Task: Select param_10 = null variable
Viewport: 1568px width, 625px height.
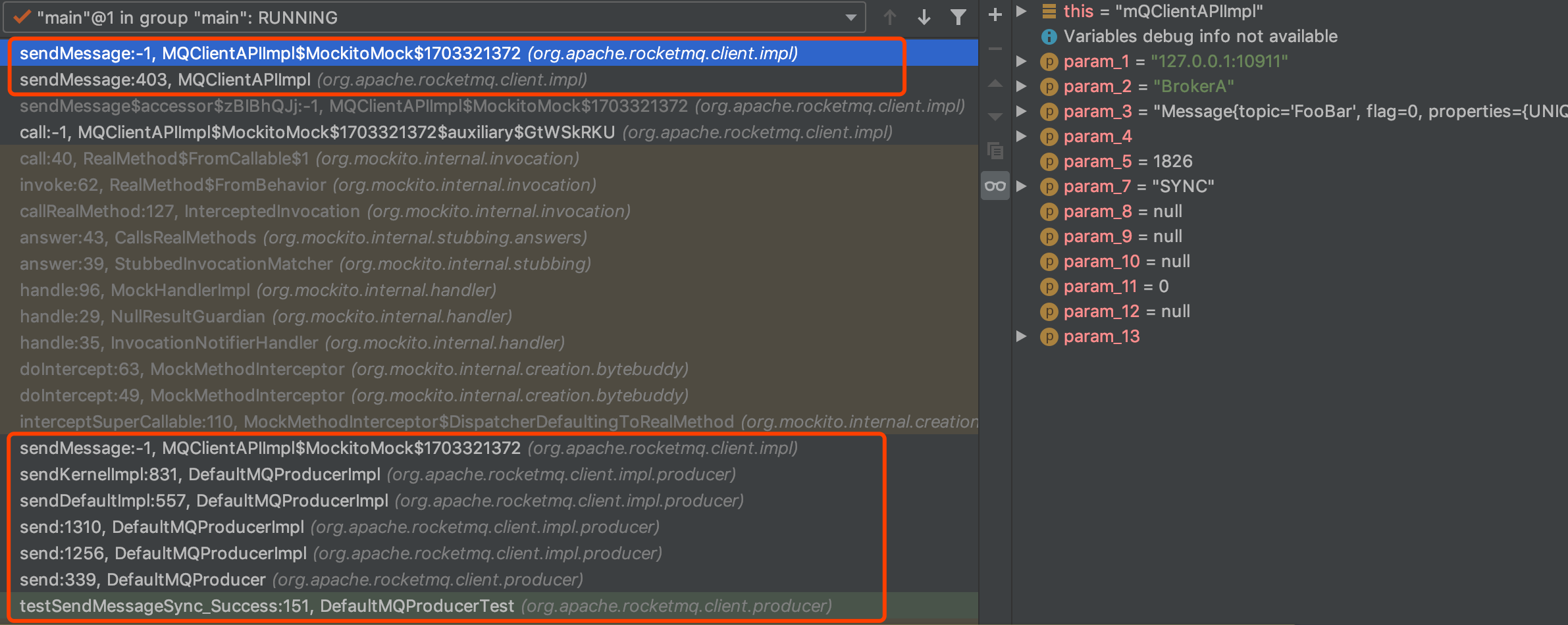Action: click(x=1127, y=261)
